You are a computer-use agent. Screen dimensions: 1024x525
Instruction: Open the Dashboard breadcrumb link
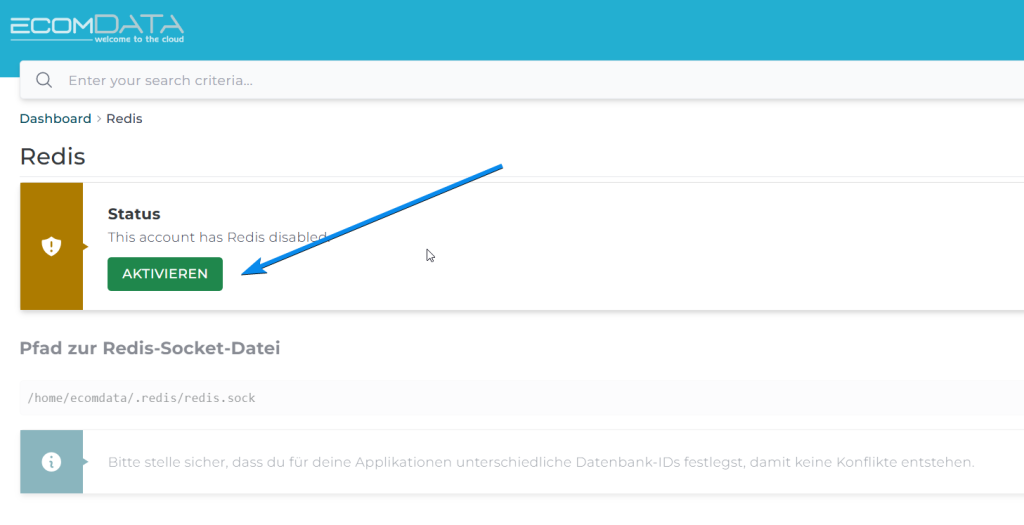click(55, 118)
